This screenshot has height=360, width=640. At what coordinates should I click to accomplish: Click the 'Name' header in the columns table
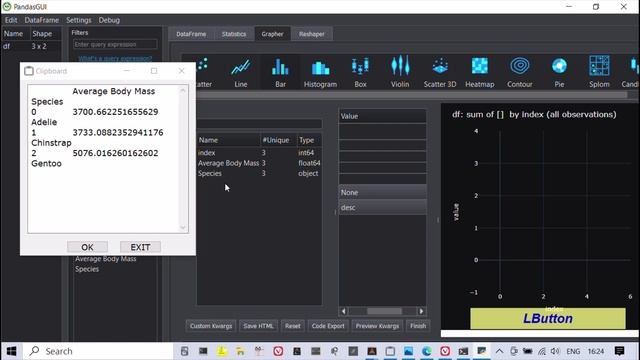[229, 140]
